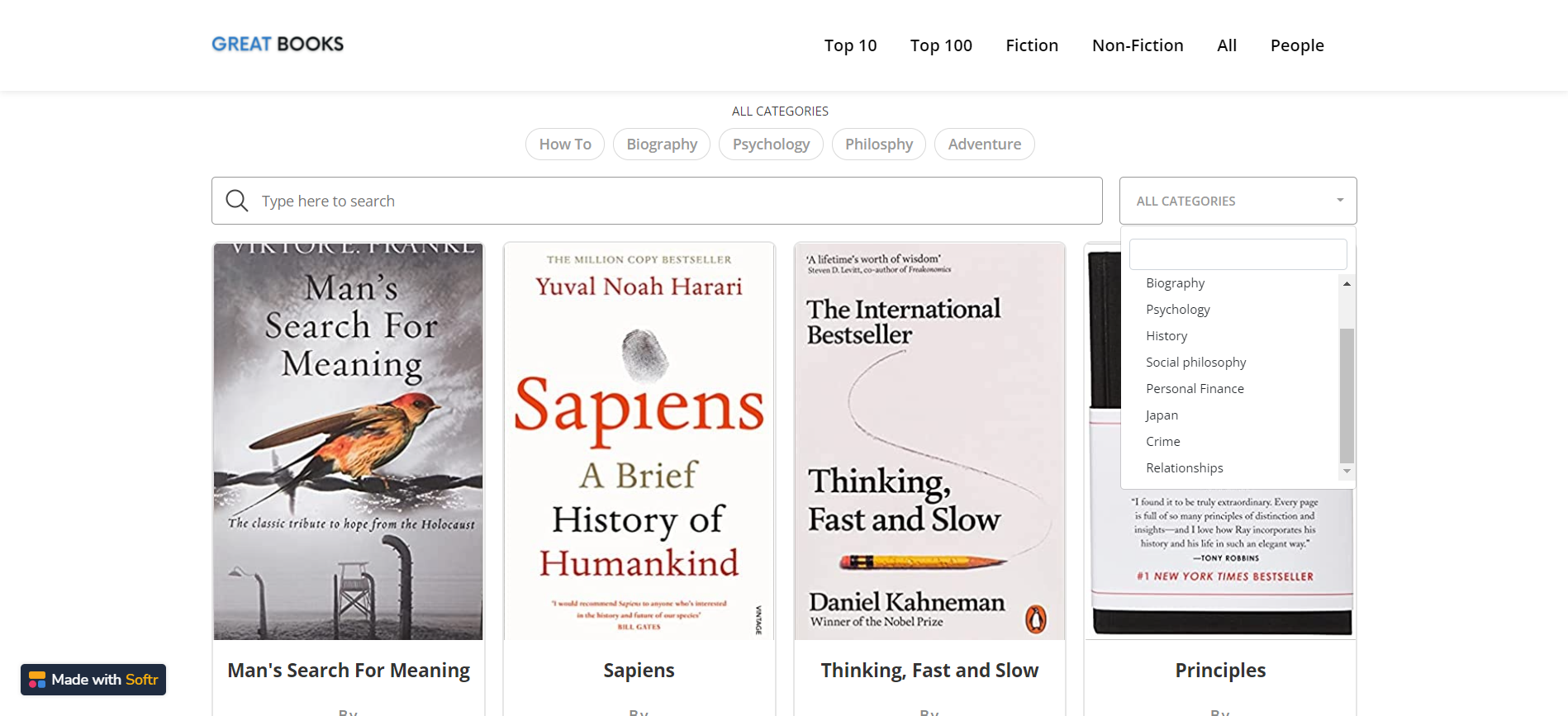Switch to the Fiction section

(1031, 45)
